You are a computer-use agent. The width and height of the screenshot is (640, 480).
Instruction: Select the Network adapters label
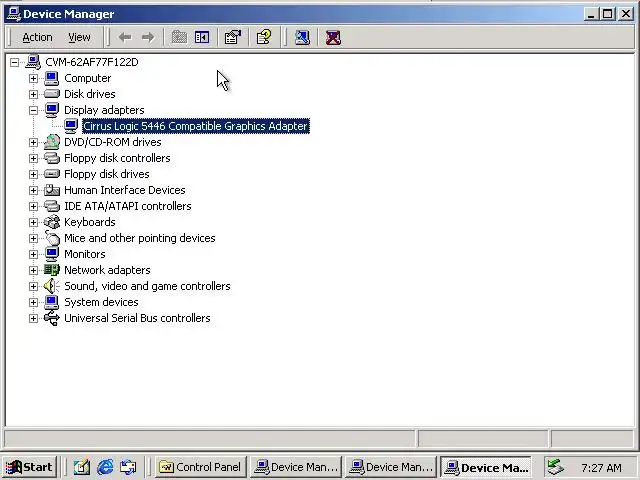pos(107,270)
